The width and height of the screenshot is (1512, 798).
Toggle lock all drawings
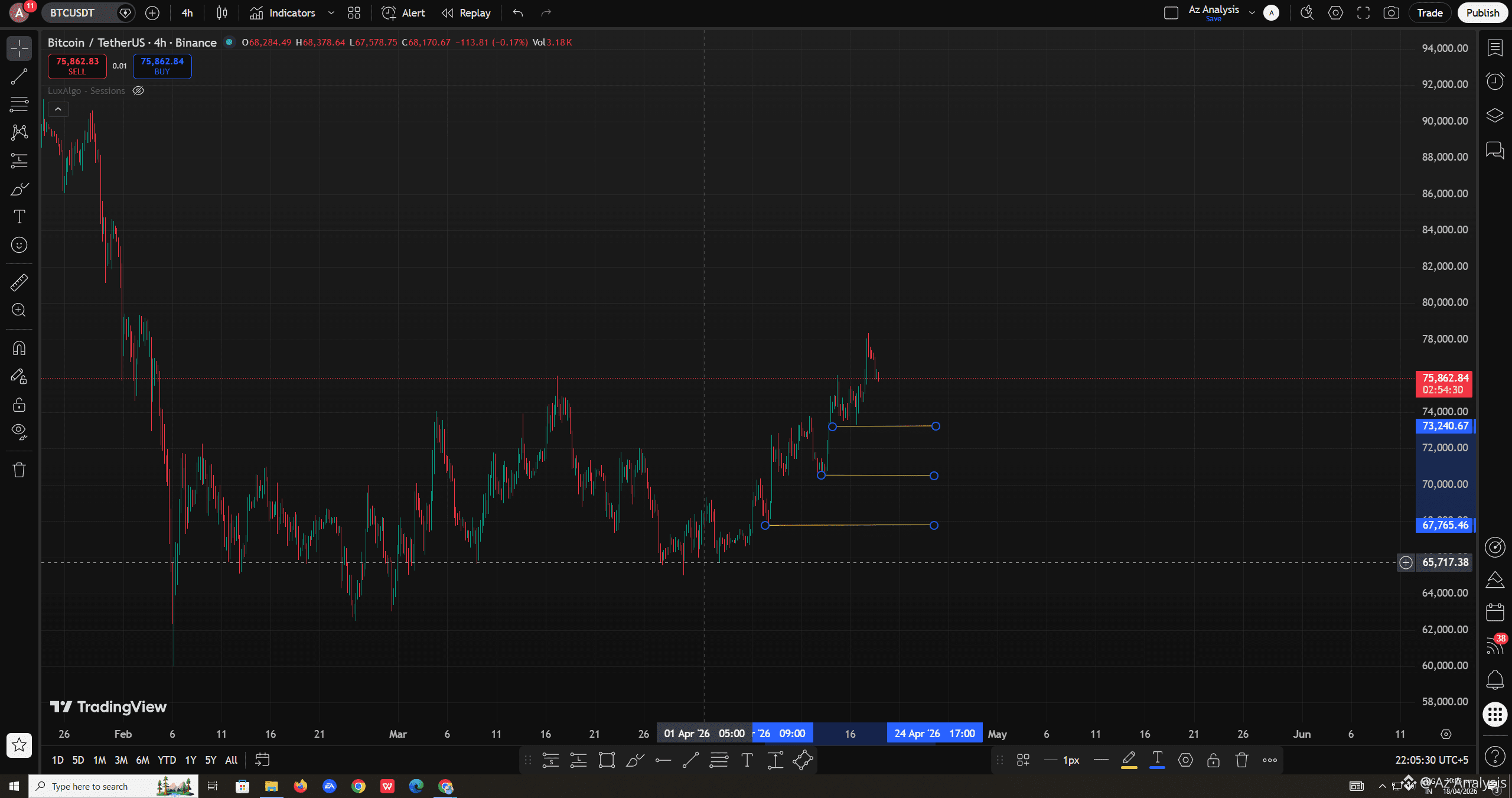(x=19, y=405)
